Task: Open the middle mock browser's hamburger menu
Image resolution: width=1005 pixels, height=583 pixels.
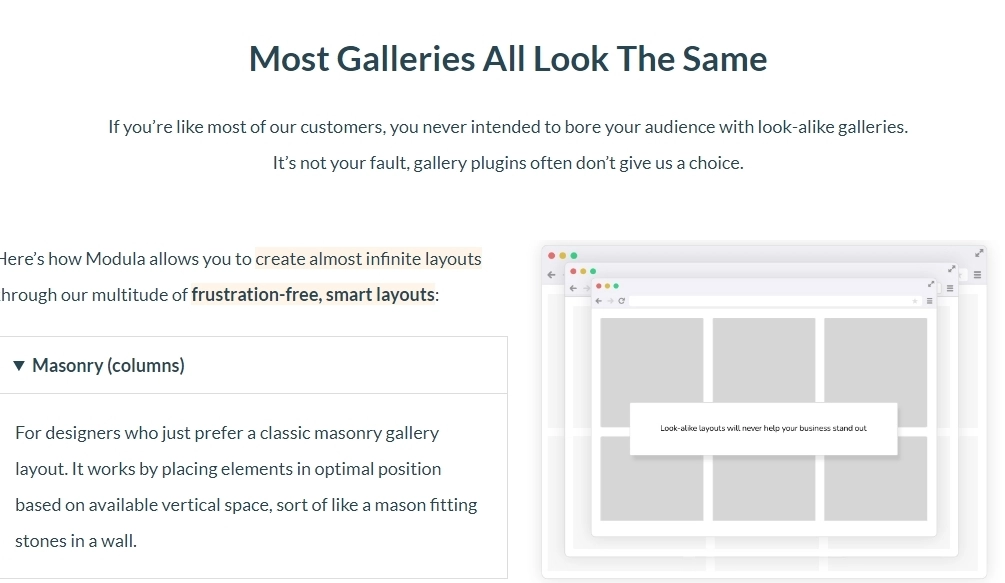Action: click(x=950, y=288)
